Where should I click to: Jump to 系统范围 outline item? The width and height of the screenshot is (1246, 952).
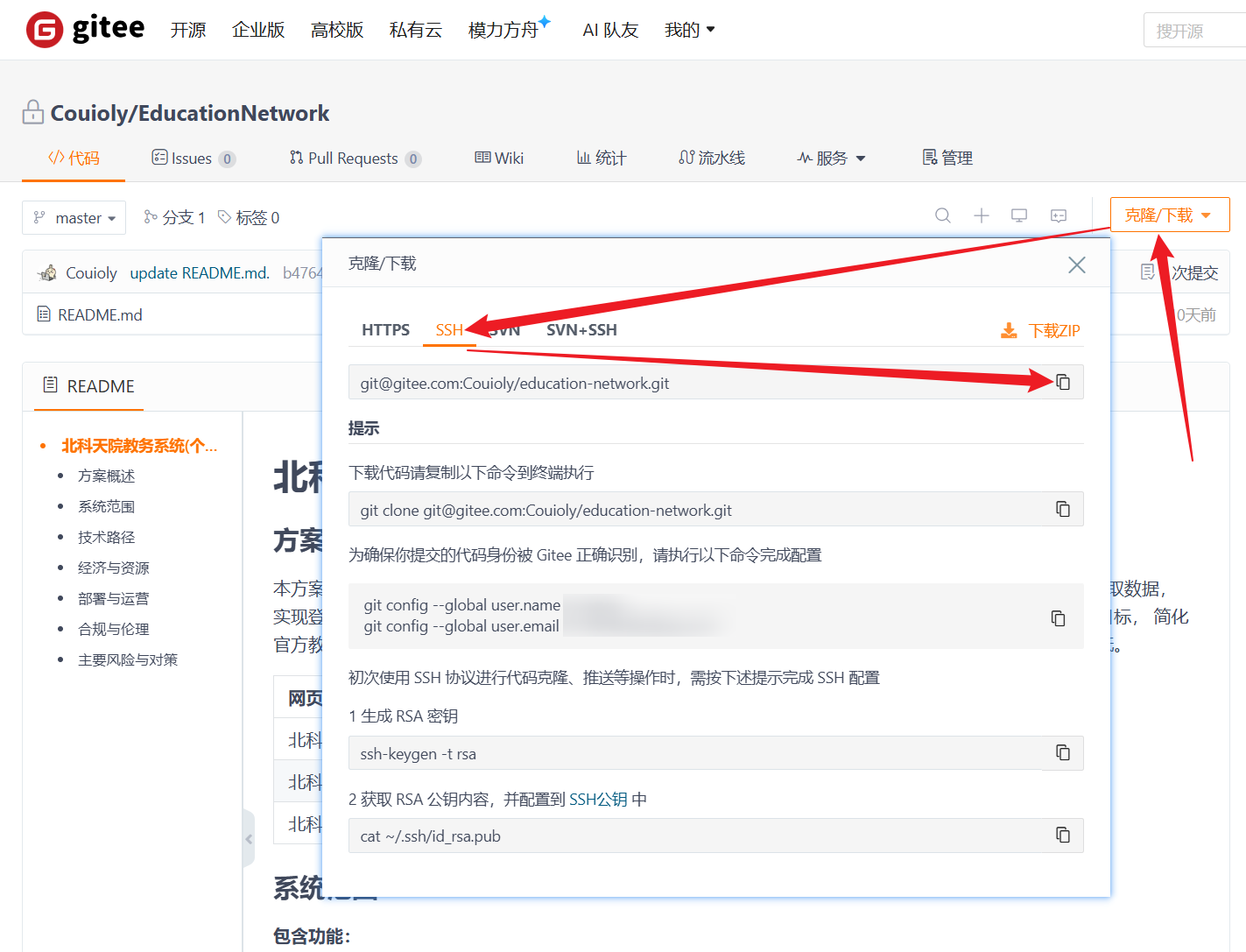click(x=107, y=506)
